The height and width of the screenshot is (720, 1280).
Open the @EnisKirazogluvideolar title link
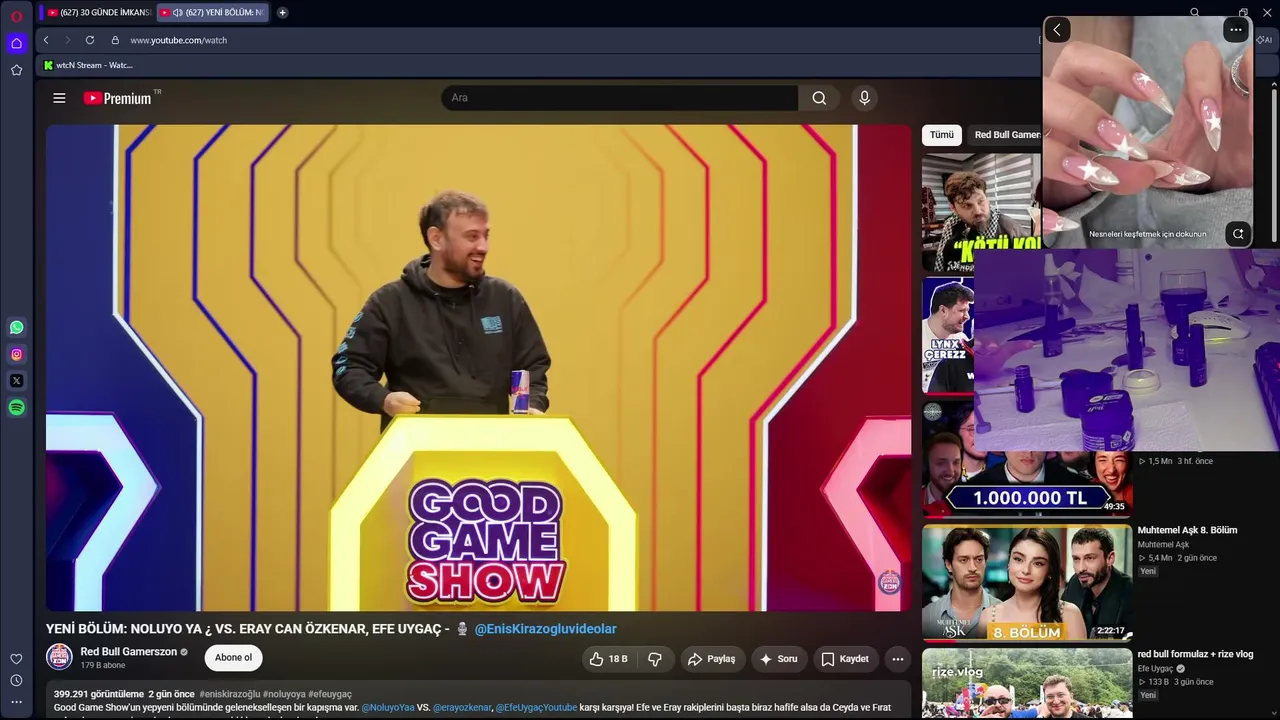tap(545, 629)
